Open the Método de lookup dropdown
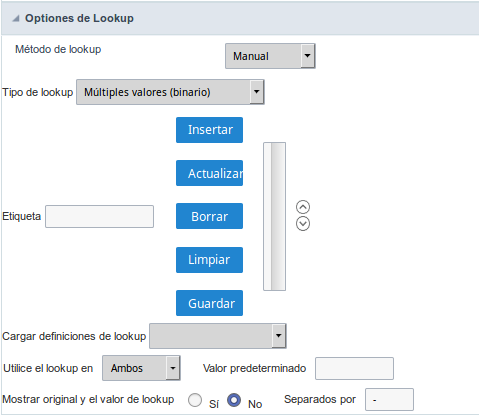479x415 pixels. pos(270,56)
